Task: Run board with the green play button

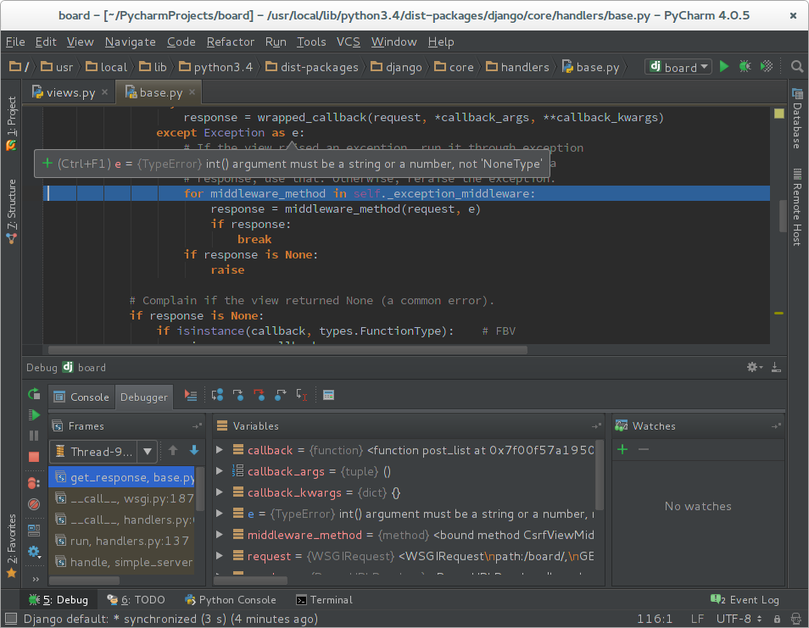Action: (x=724, y=67)
